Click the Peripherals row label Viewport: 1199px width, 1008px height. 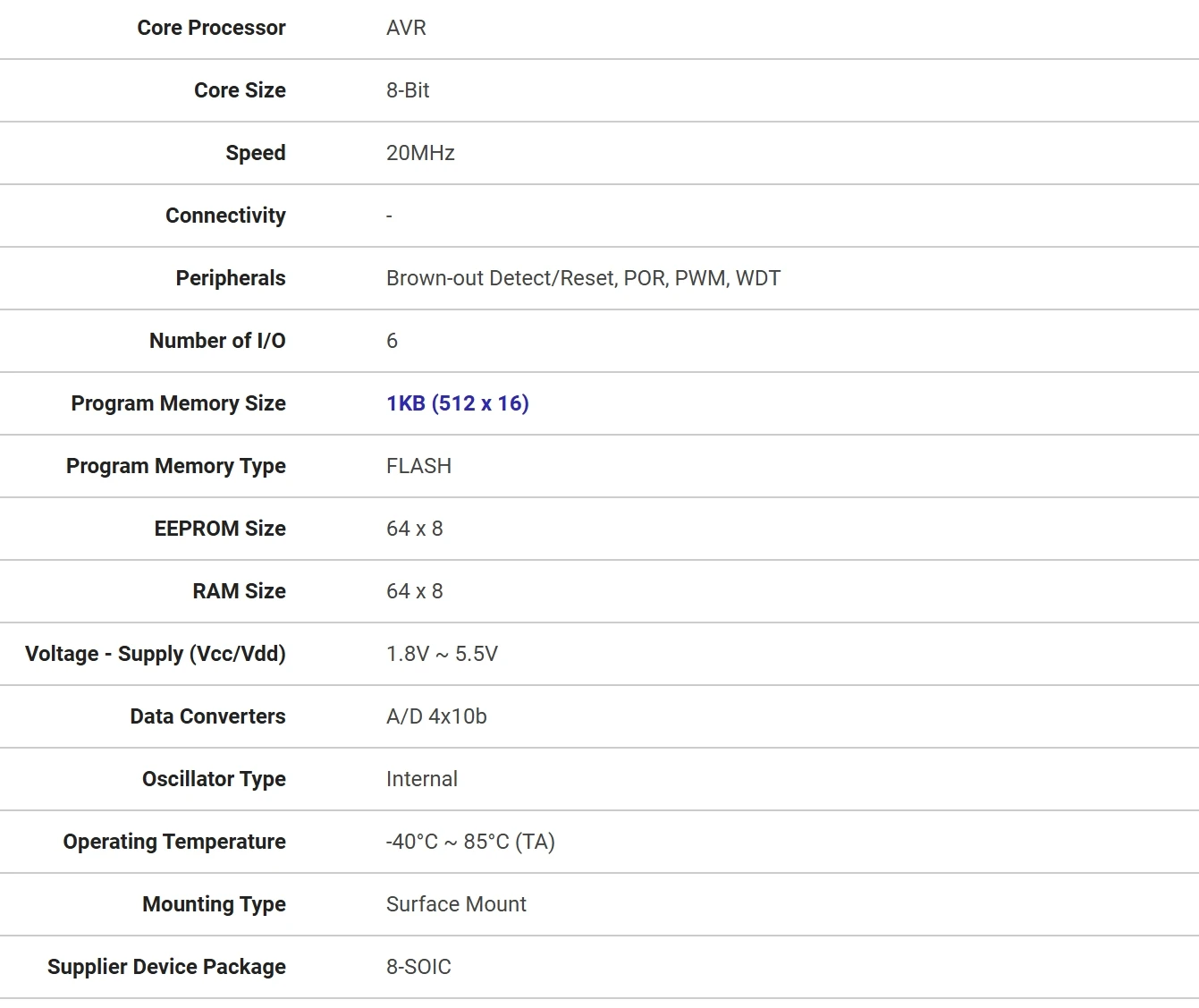coord(231,278)
